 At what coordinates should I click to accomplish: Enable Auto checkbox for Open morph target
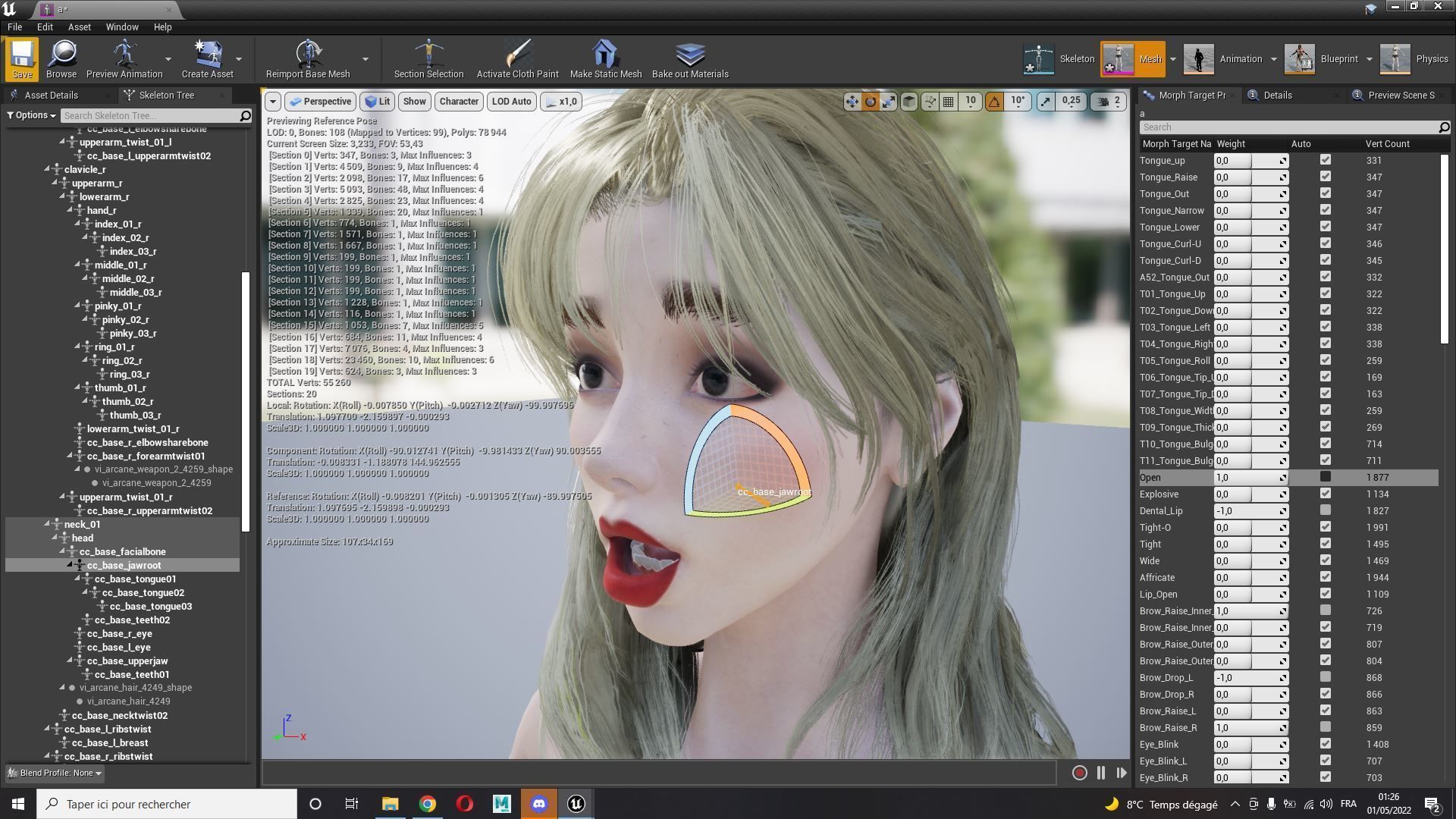click(x=1325, y=477)
